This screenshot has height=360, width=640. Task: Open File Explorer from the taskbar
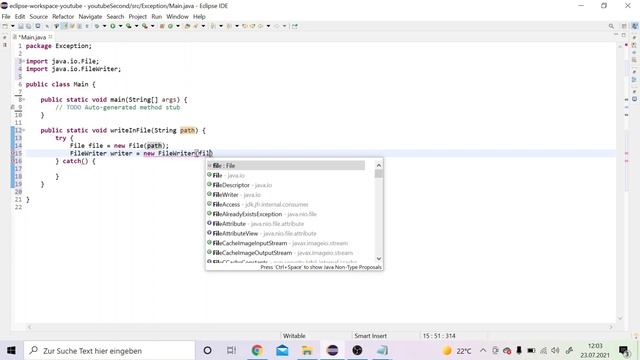[307, 351]
